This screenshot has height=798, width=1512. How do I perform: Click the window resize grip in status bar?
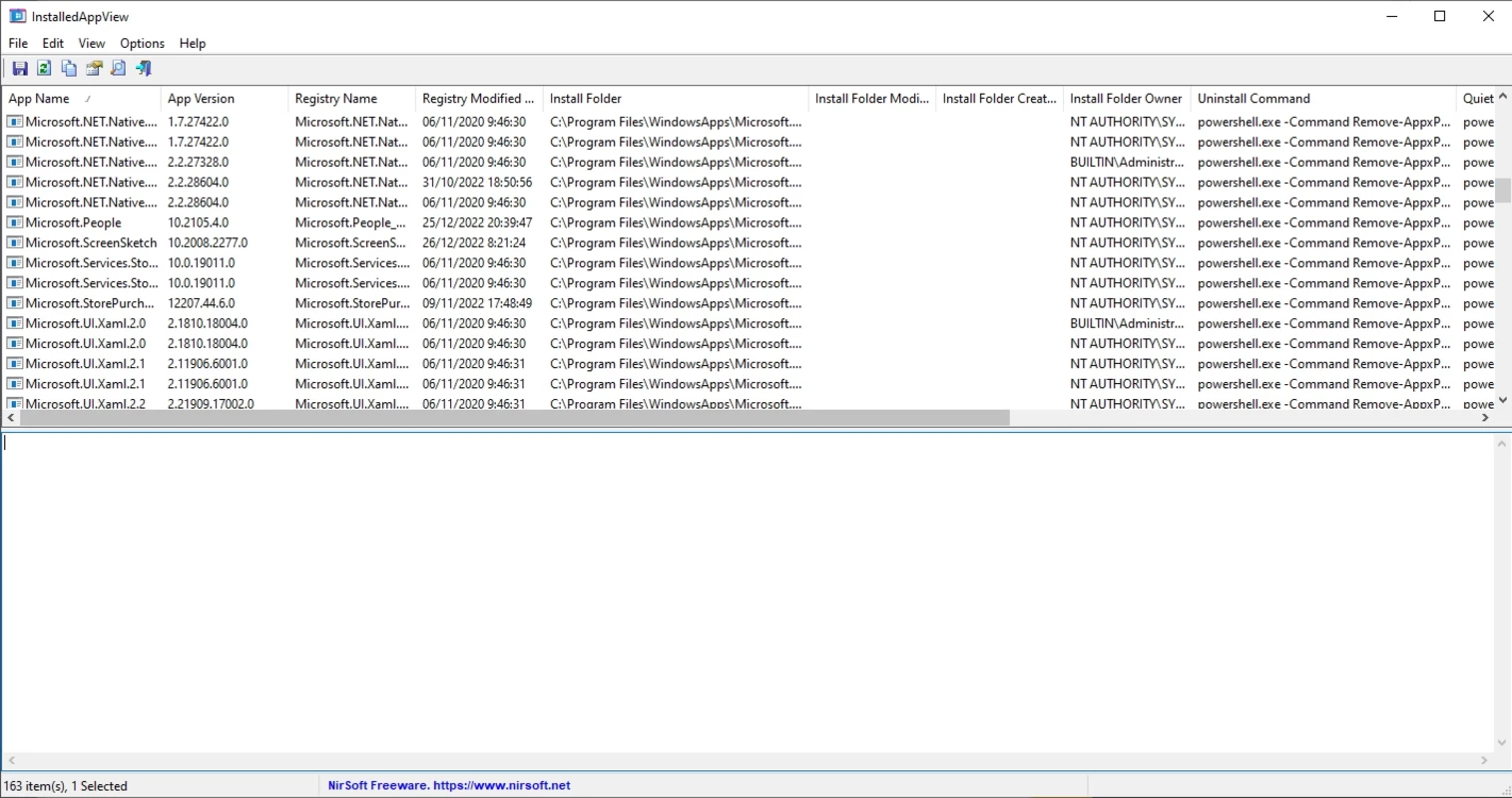click(x=1504, y=790)
